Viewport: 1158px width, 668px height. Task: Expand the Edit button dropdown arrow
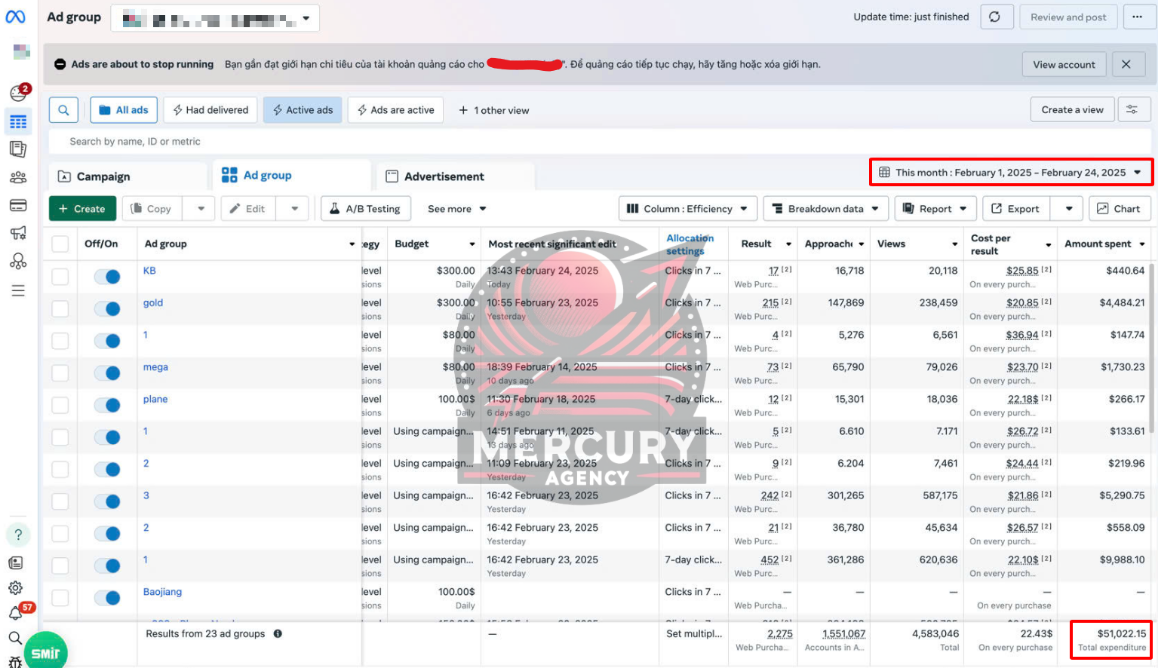click(294, 209)
